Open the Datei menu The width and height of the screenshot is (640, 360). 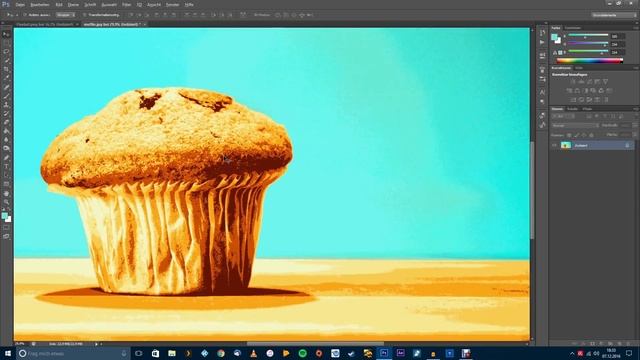(20, 4)
